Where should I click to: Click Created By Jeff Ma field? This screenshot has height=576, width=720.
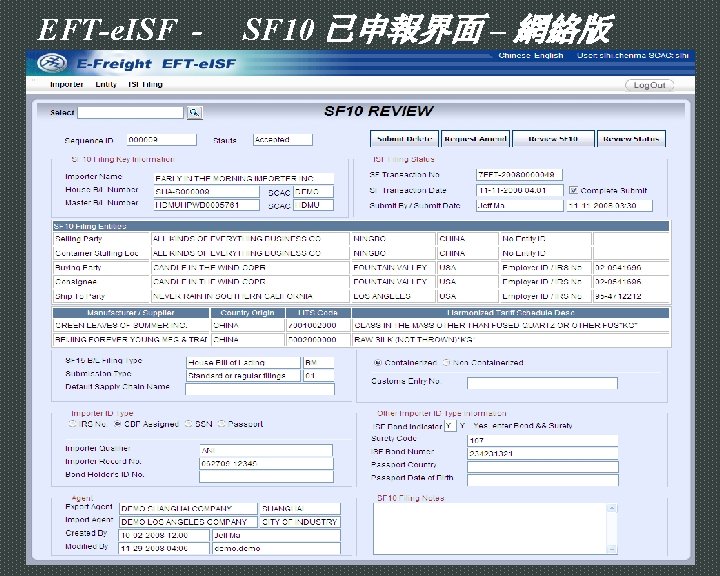[x=276, y=535]
